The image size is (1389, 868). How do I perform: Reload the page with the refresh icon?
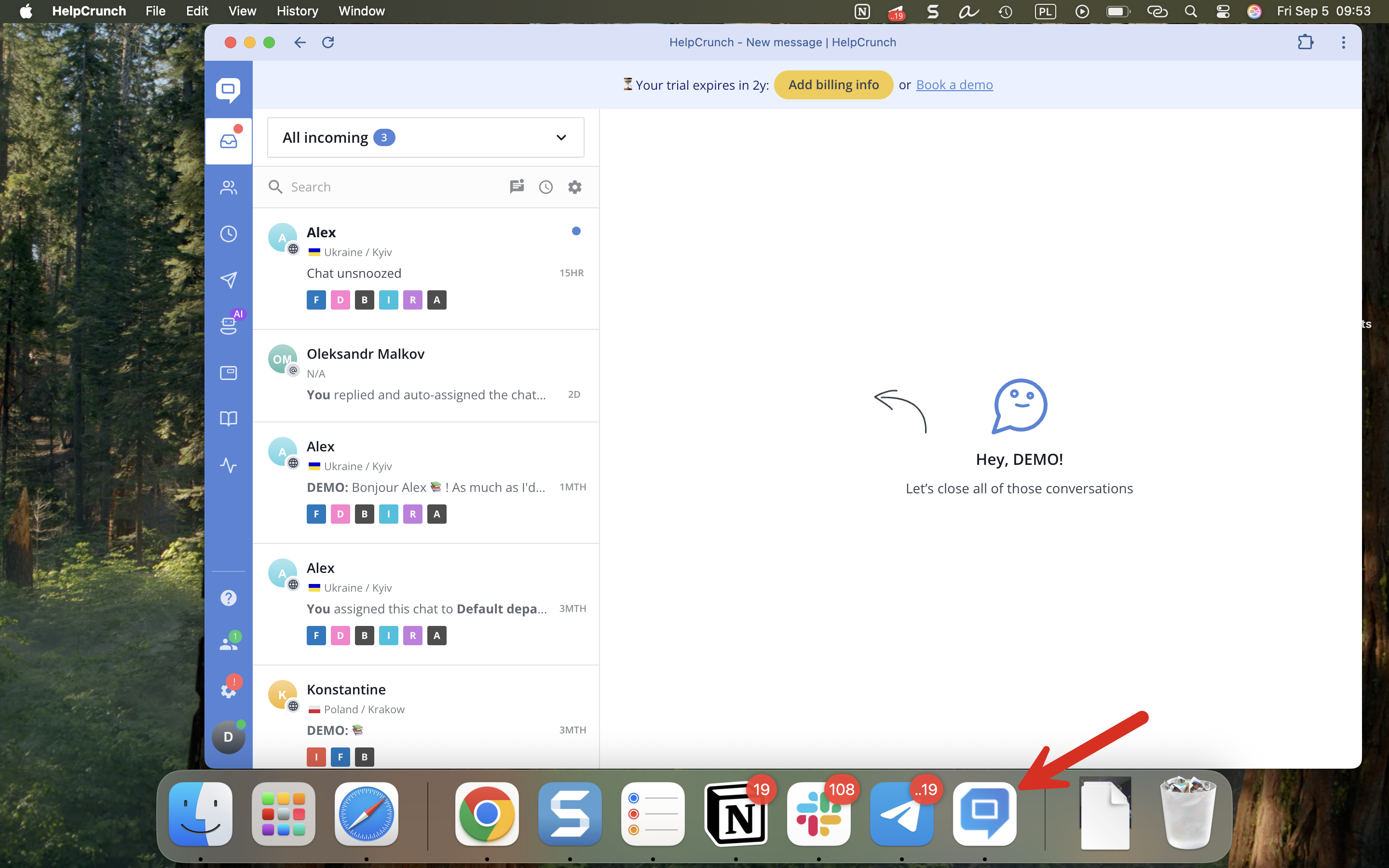coord(328,42)
